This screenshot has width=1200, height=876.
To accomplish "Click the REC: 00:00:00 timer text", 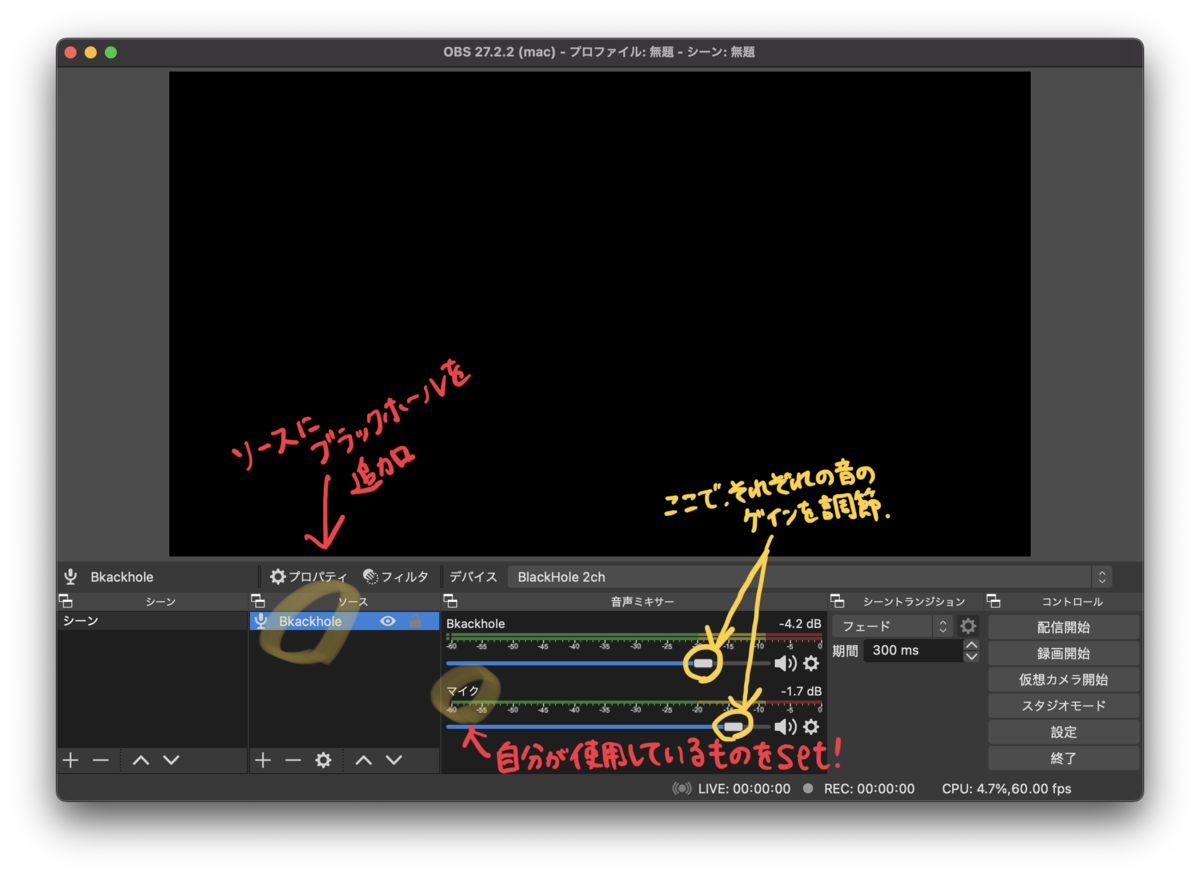I will [869, 788].
